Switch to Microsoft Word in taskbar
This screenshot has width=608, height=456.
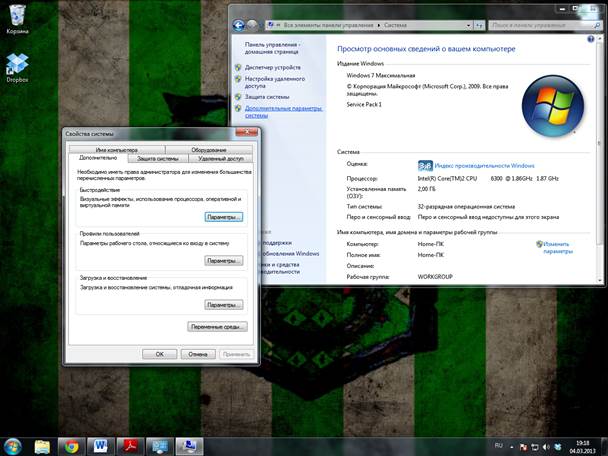(101, 447)
